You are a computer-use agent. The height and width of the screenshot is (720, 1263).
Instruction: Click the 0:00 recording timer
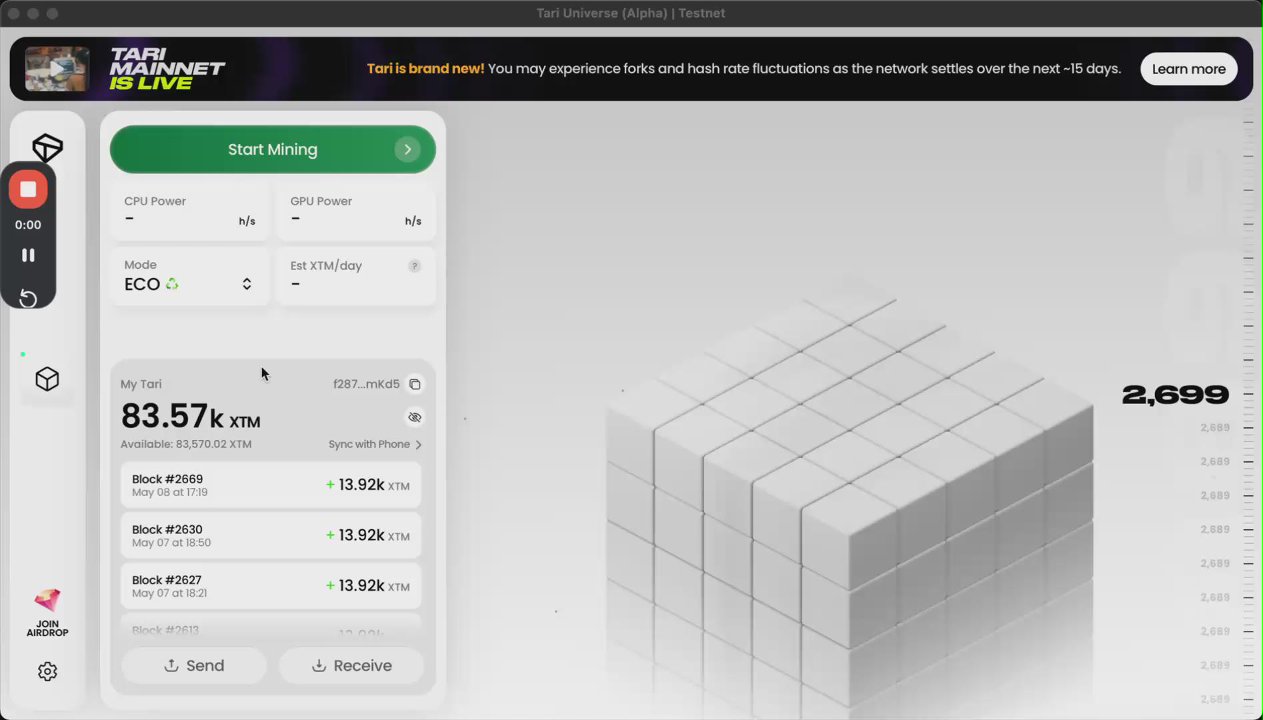28,225
